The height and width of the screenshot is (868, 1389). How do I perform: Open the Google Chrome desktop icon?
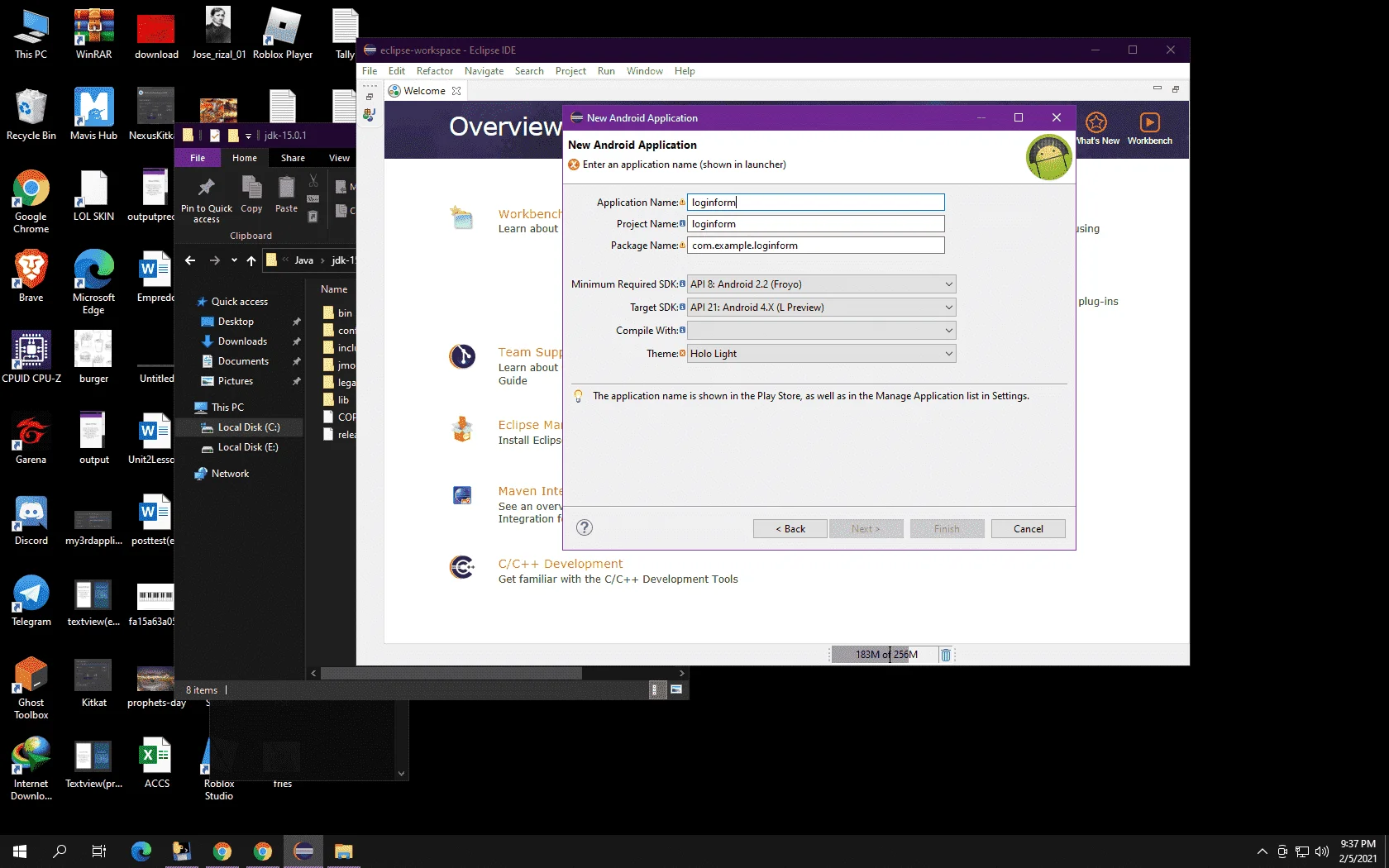[x=31, y=188]
